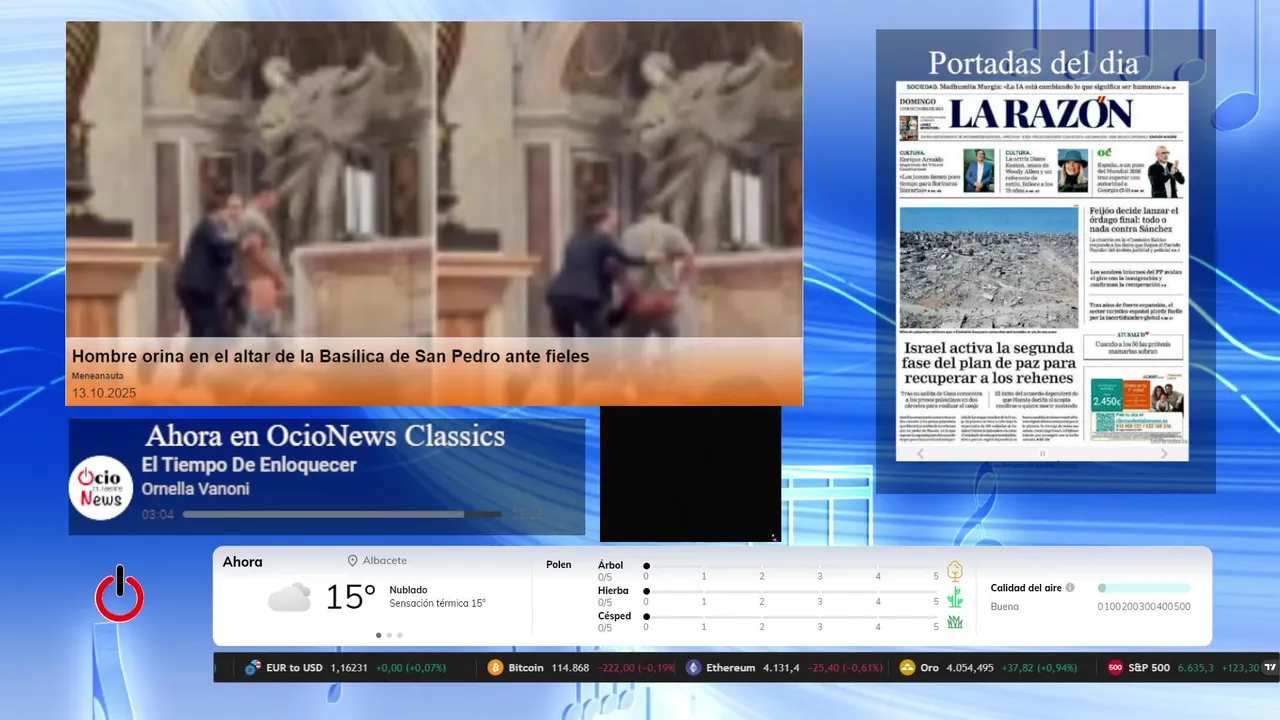Click the elapsed time 03:04
This screenshot has height=720, width=1280.
[x=158, y=514]
